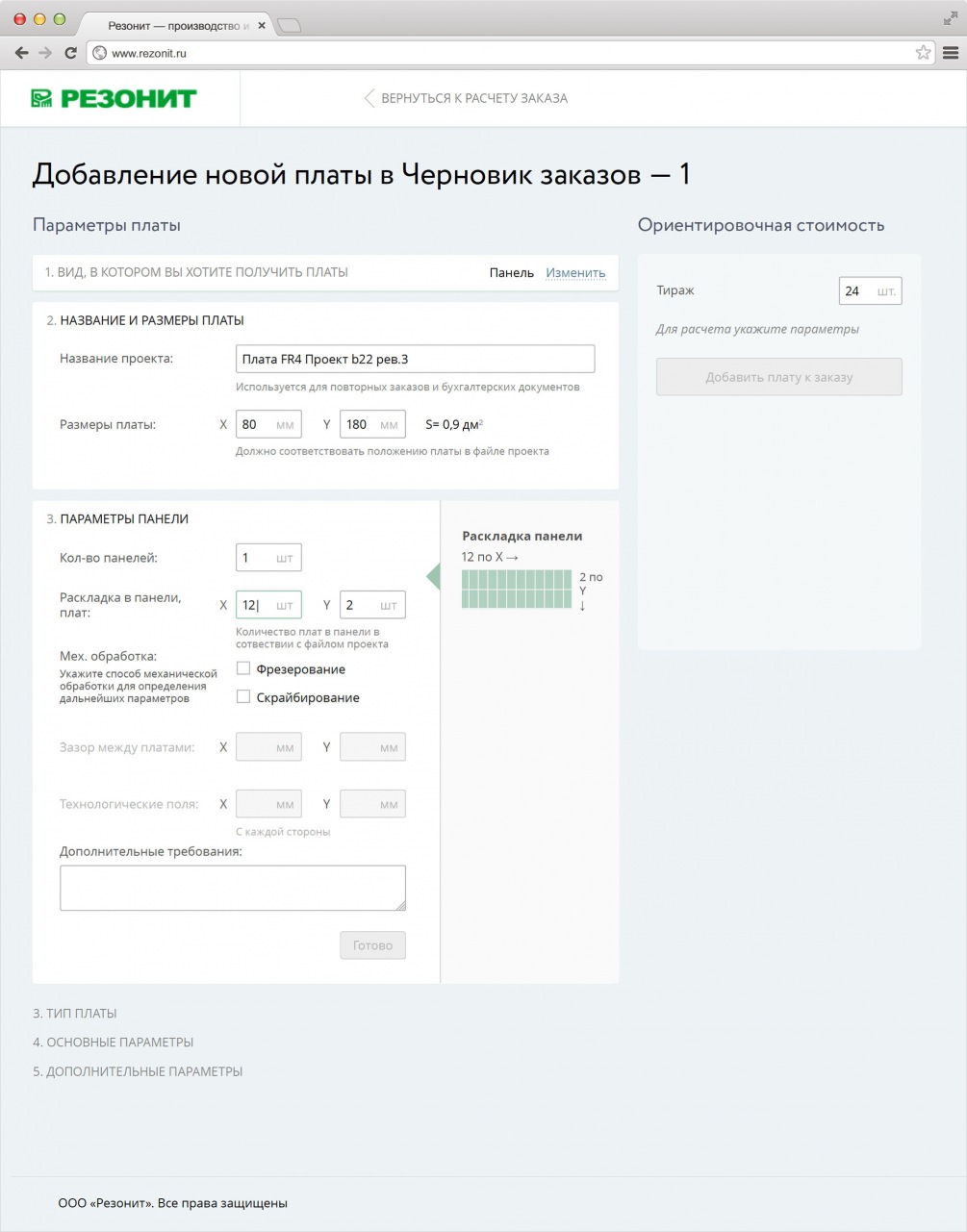Click the Раскладка панели heading
This screenshot has width=967, height=1232.
[x=522, y=536]
